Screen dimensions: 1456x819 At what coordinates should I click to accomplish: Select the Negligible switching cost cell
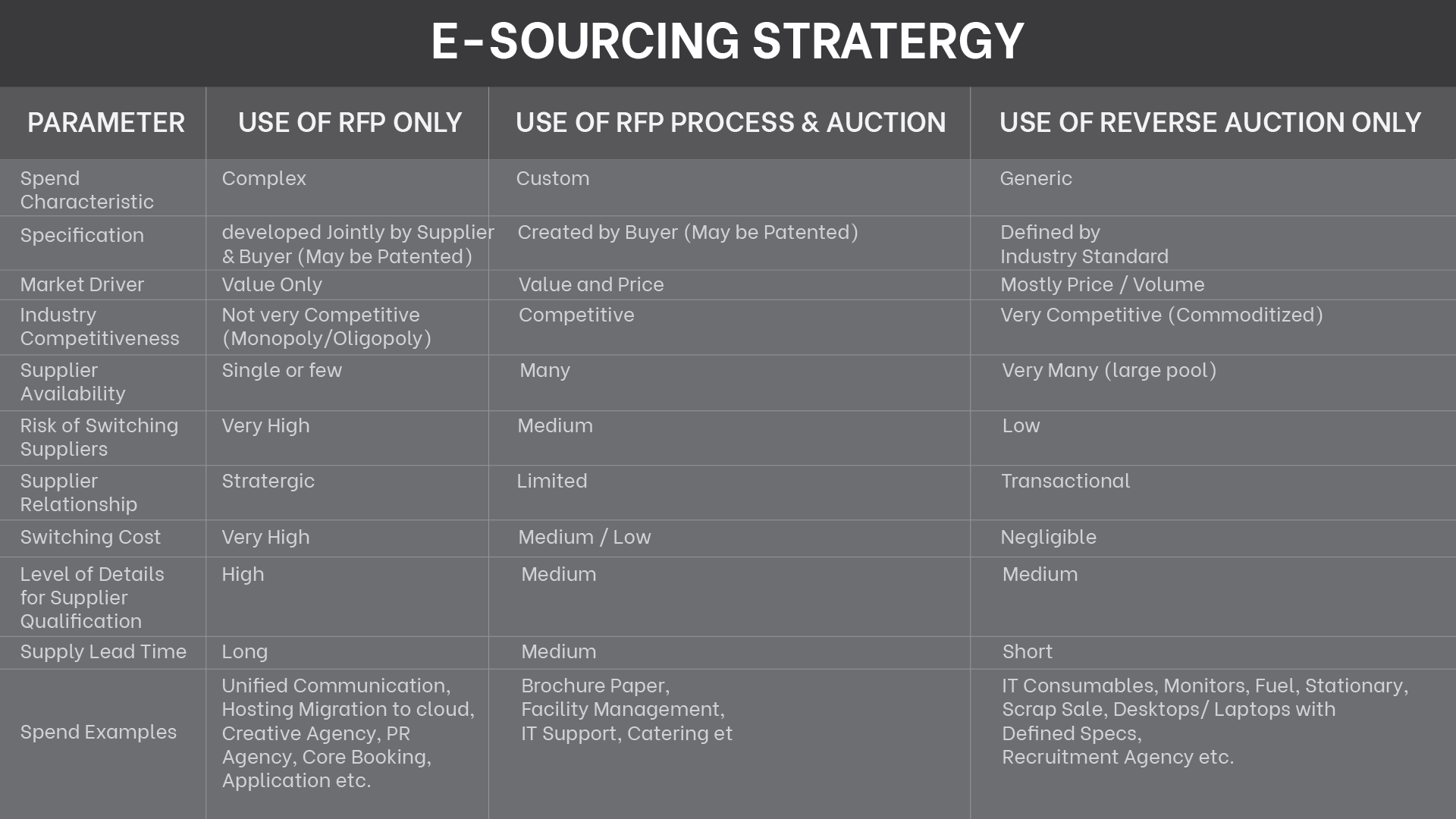(1048, 538)
